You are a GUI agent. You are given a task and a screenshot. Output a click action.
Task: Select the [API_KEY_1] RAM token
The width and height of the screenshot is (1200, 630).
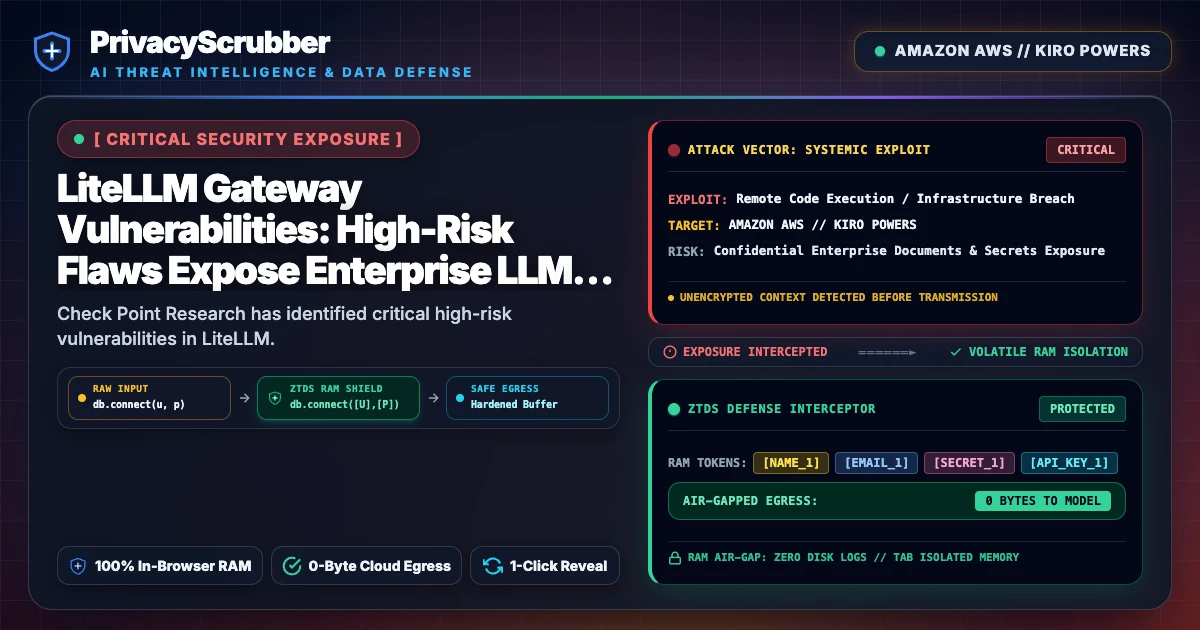click(1069, 463)
